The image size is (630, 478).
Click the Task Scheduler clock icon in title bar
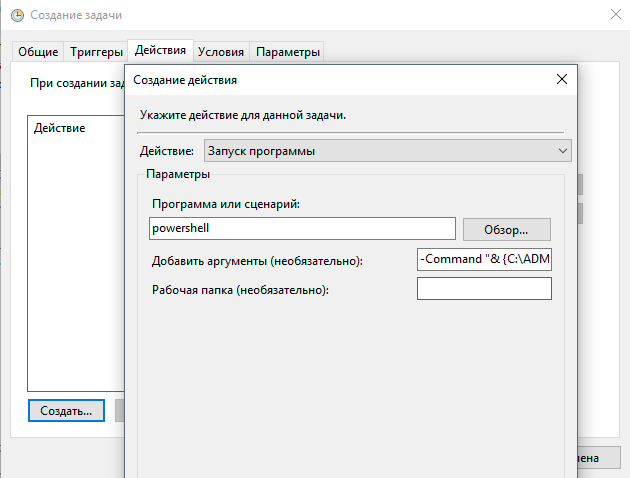pyautogui.click(x=16, y=16)
